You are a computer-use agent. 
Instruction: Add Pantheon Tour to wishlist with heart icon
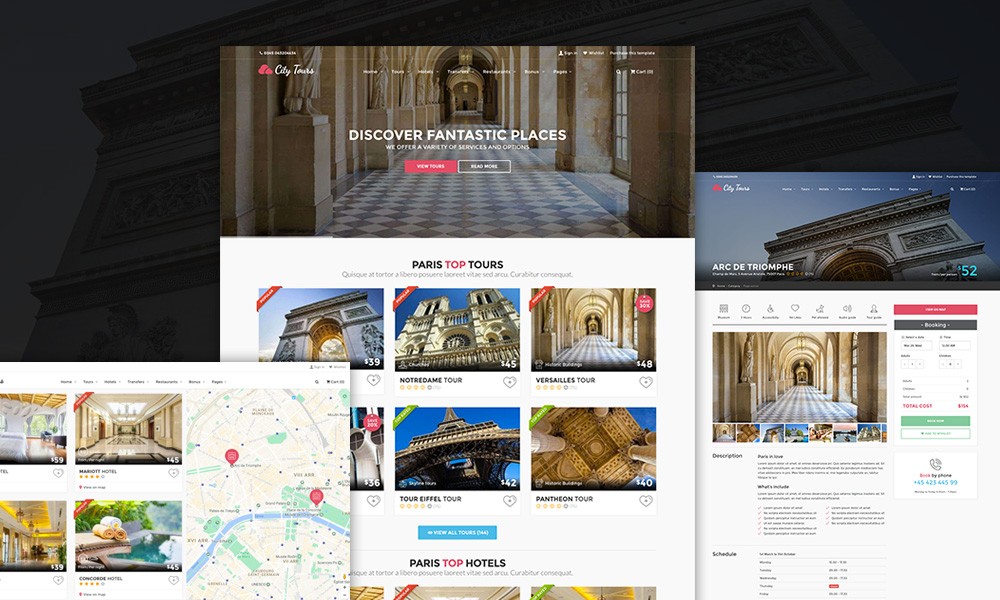click(645, 500)
